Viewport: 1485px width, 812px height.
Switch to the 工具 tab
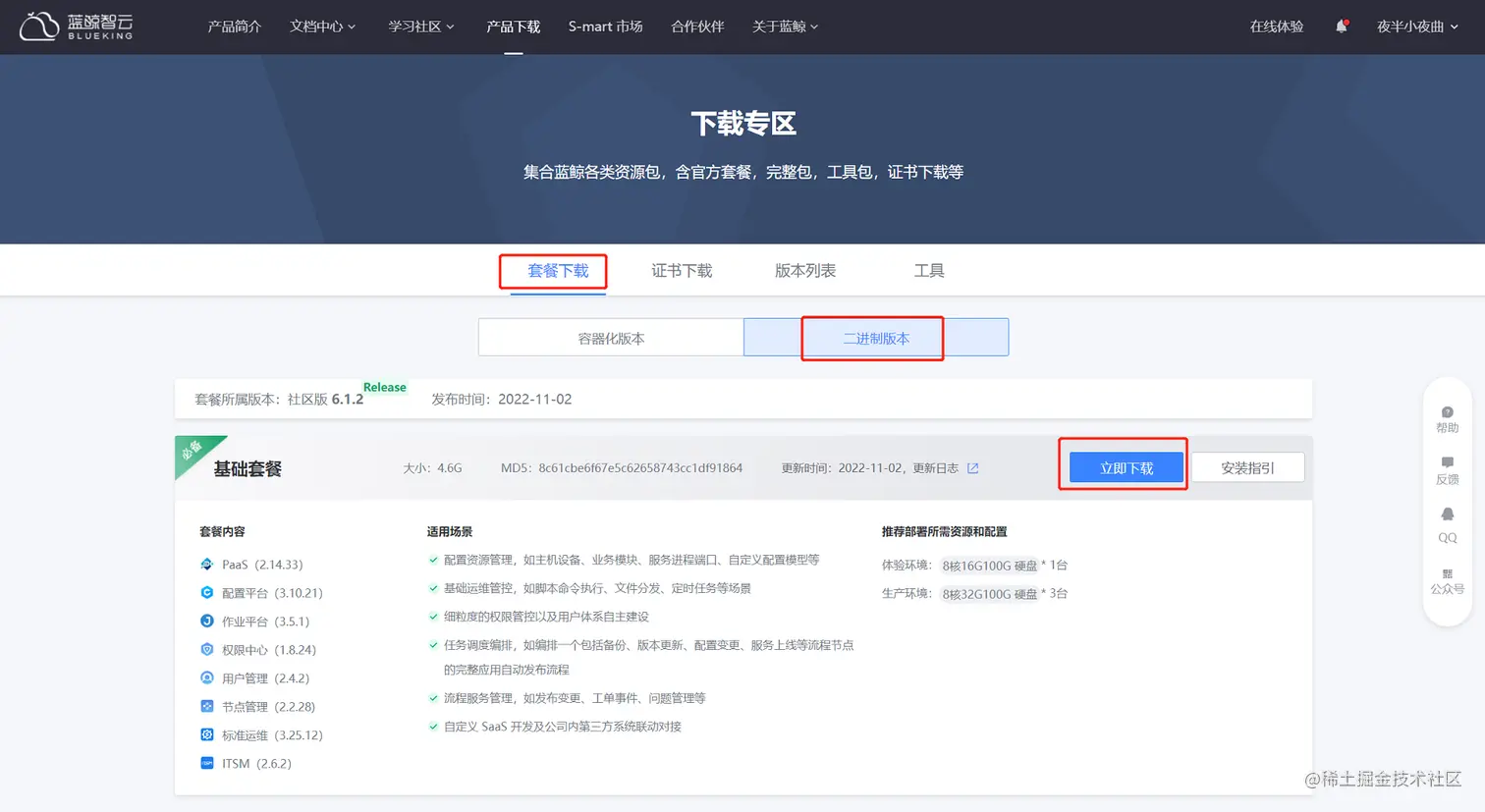coord(929,271)
